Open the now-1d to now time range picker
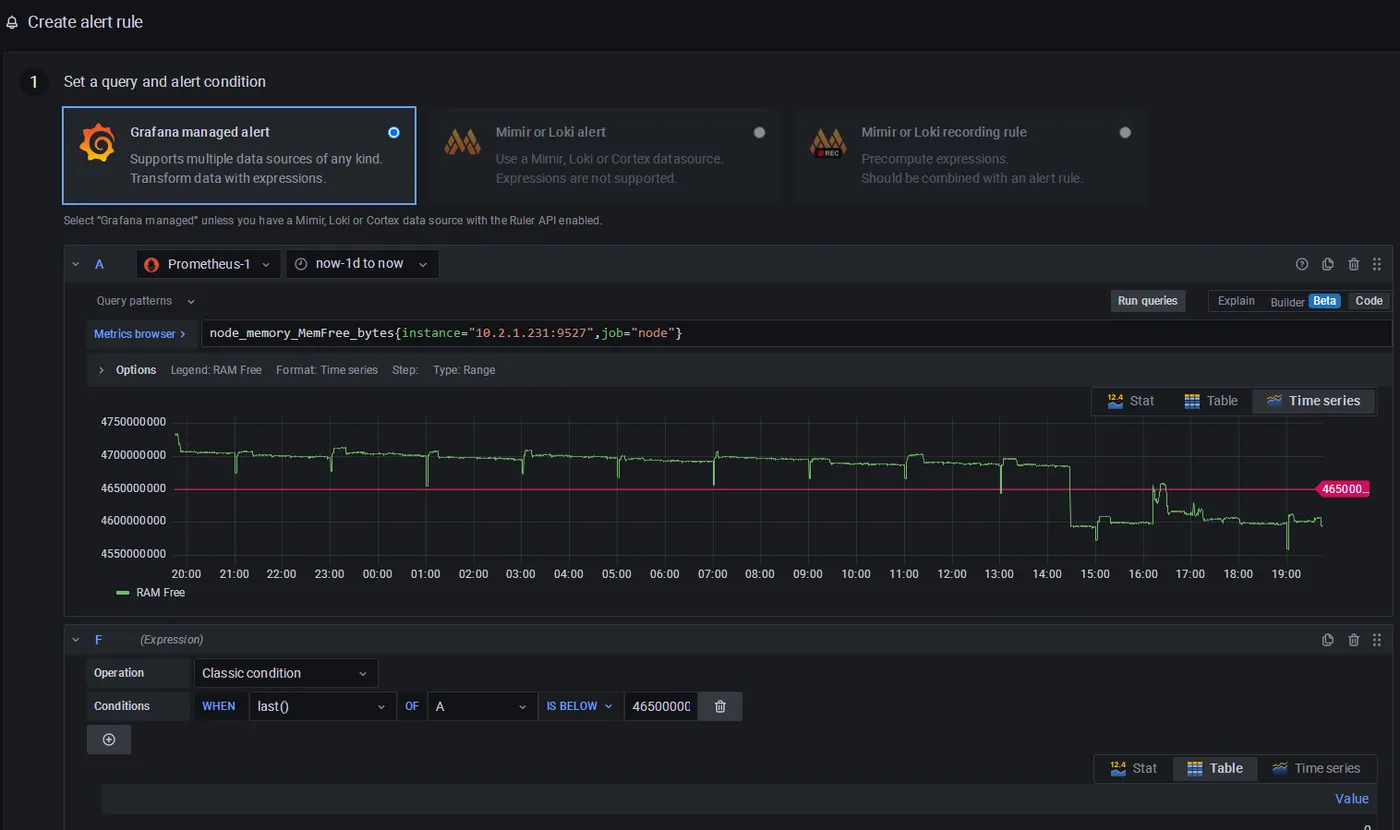 [362, 264]
